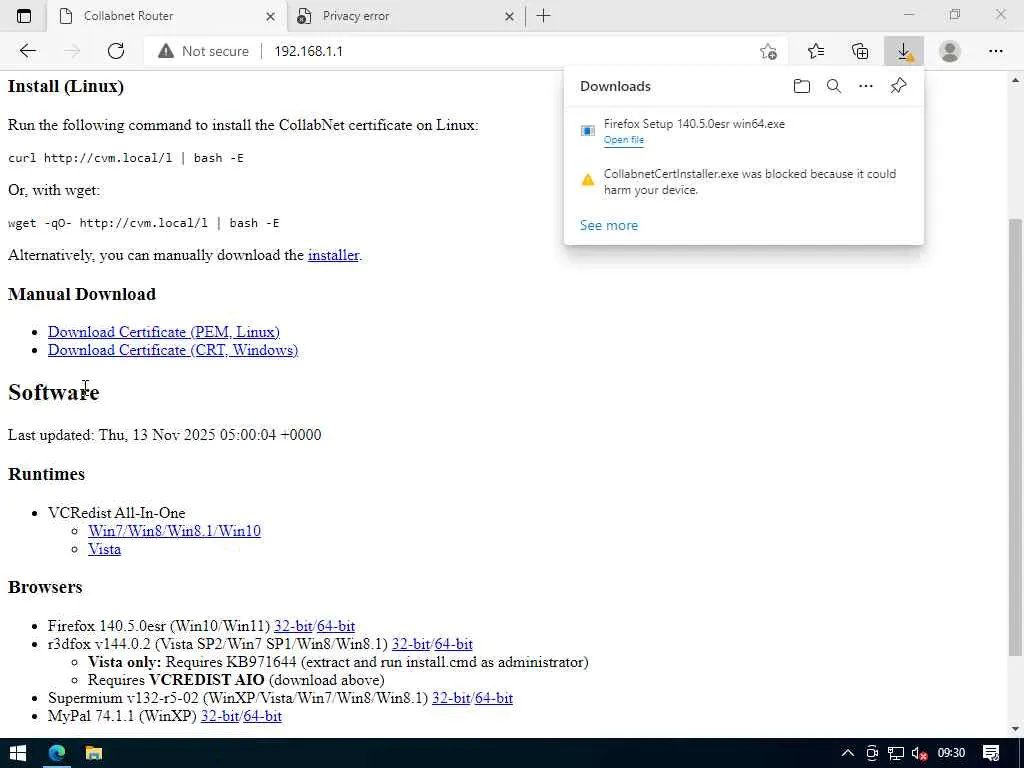Image resolution: width=1024 pixels, height=768 pixels.
Task: Download r3dfox v144.0.2 32-bit
Action: [x=411, y=644]
